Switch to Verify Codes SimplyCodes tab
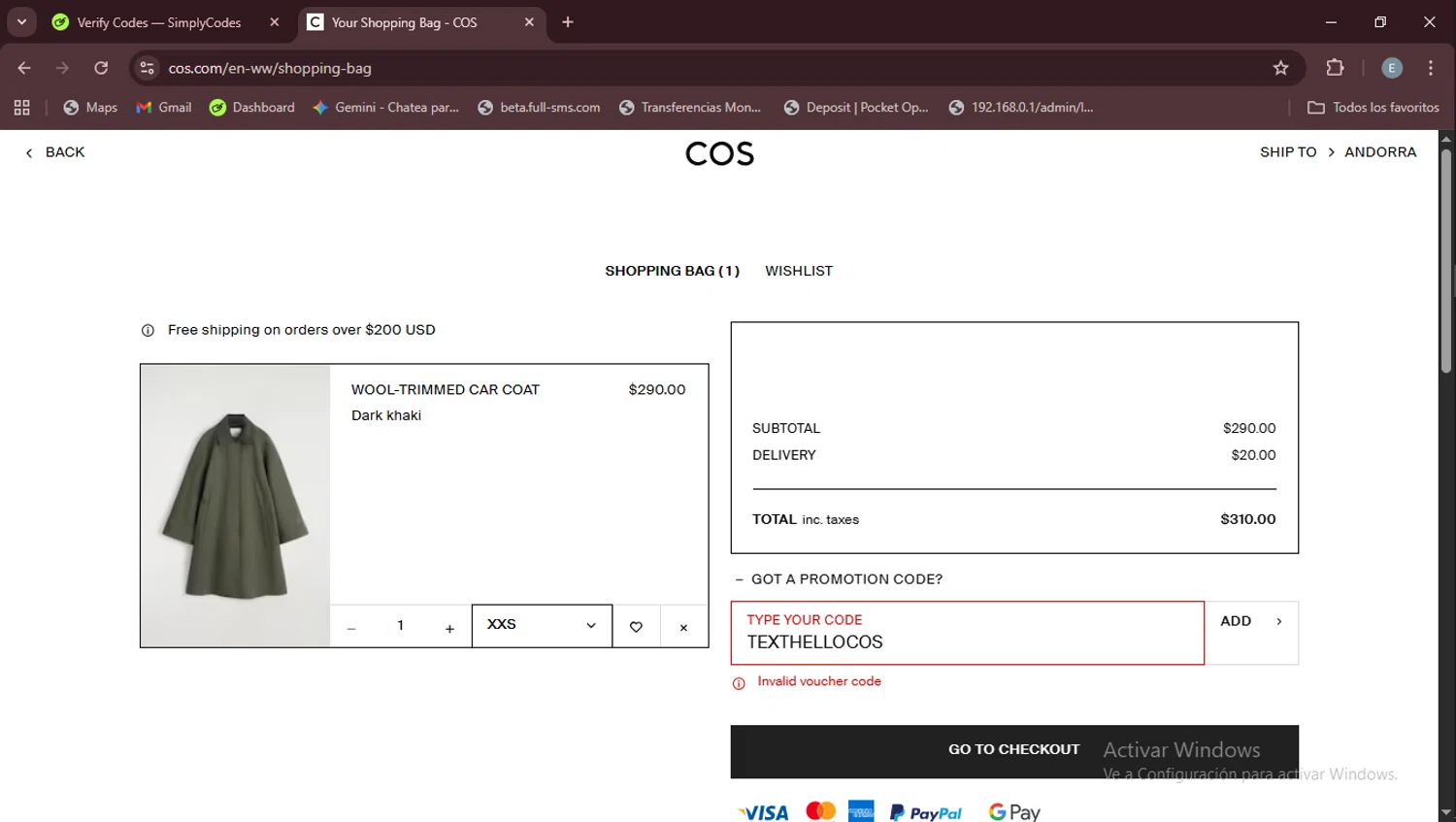Screen dimensions: 1456x822 pos(160,22)
